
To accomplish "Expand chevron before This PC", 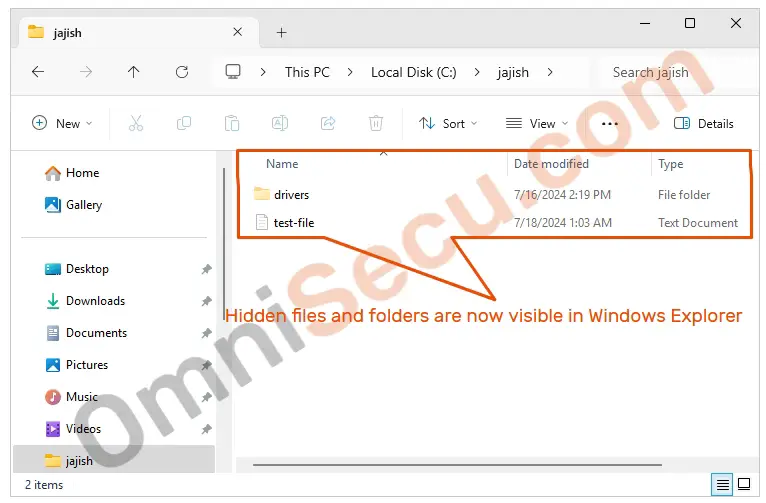I will tap(263, 72).
